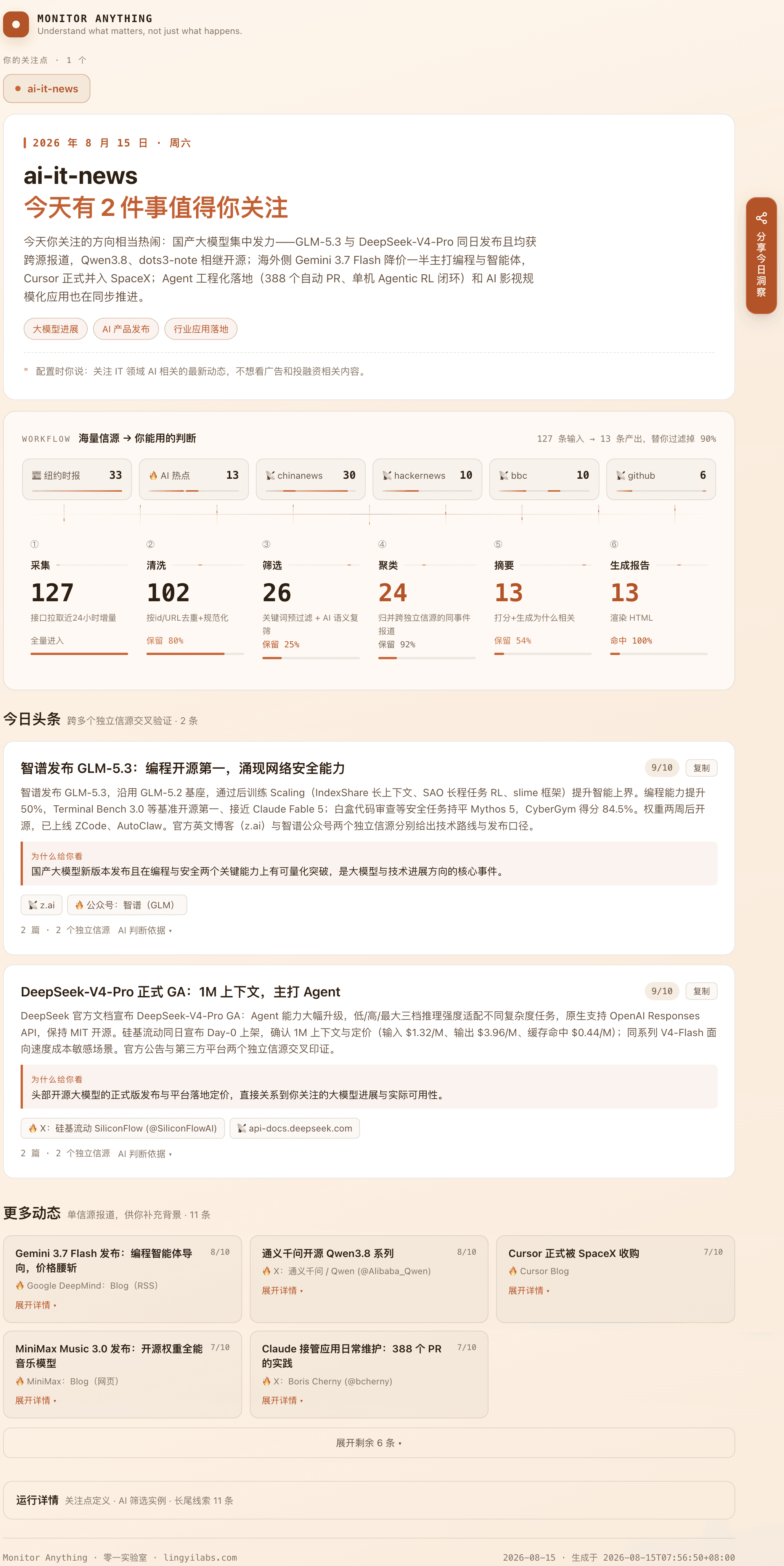Screen dimensions: 784x1566
Task: Click the 采集 progress bar
Action: pos(79,653)
